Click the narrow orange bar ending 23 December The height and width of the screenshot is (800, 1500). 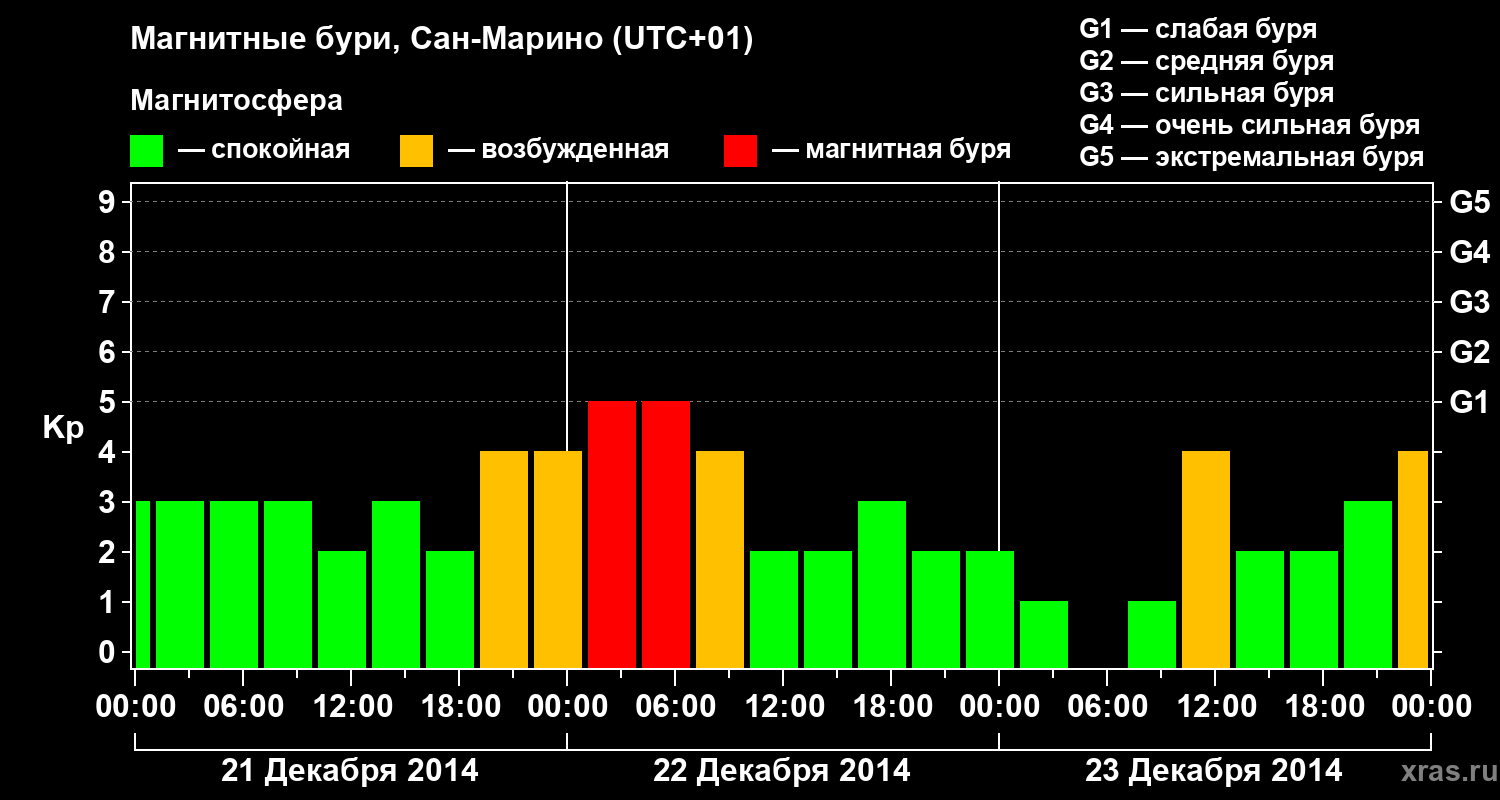pos(1413,559)
